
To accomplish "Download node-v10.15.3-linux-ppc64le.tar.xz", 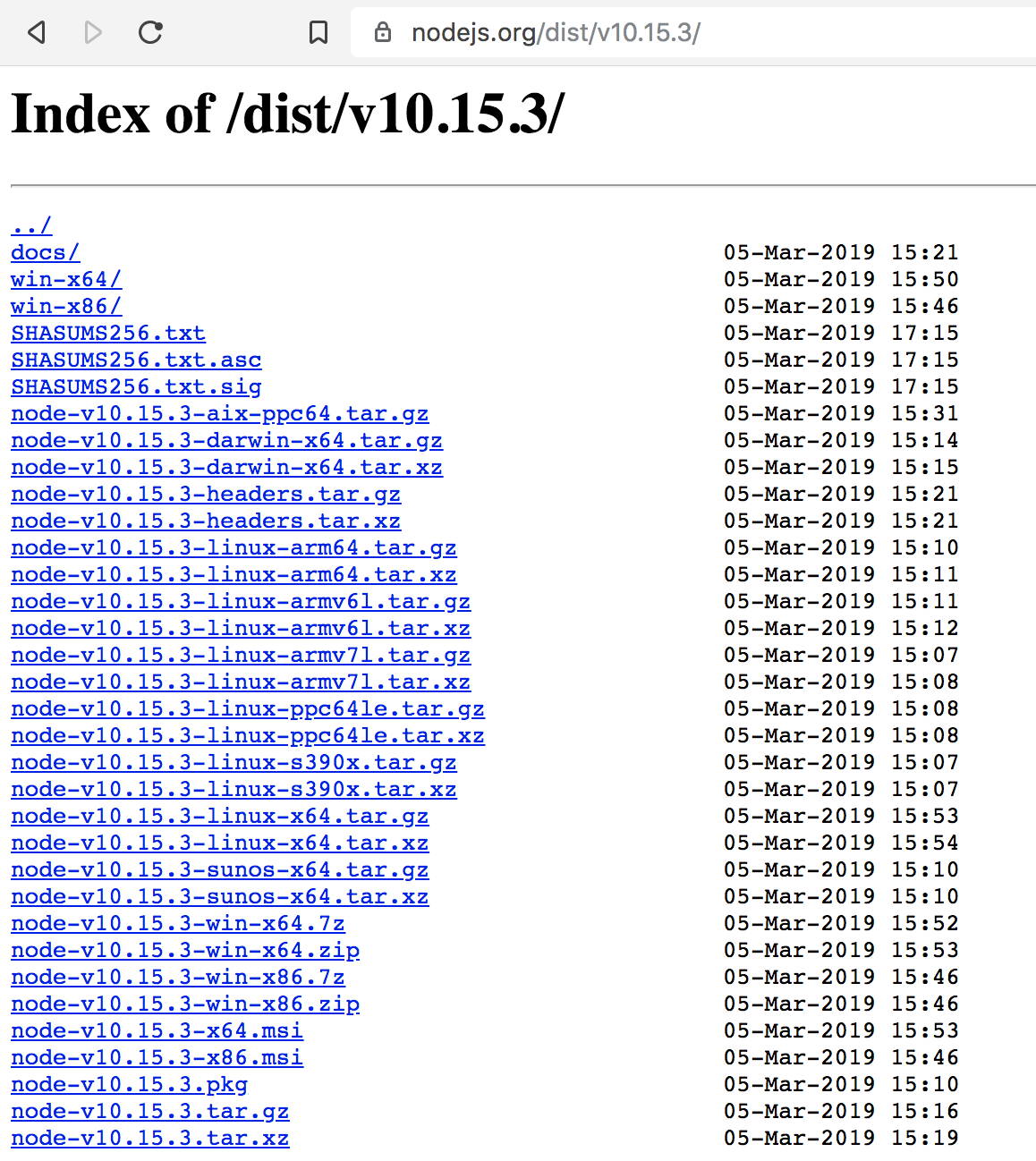I will 248,735.
